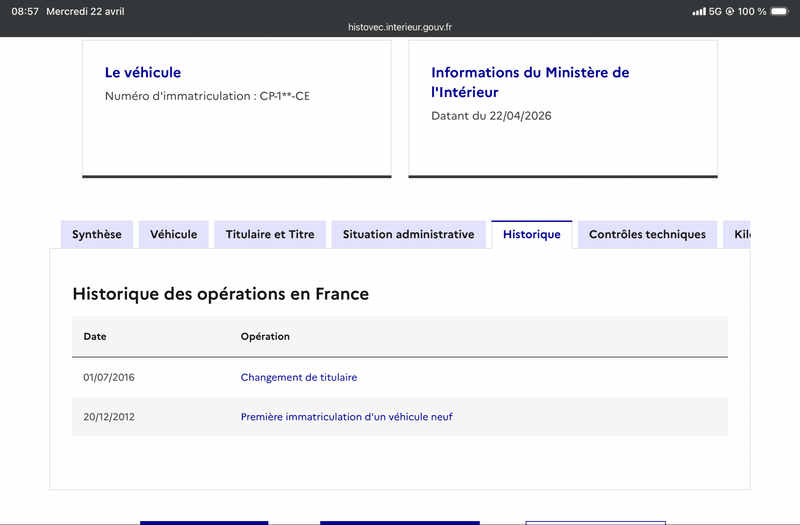Tap the battery icon in status bar
800x525 pixels.
click(x=779, y=11)
